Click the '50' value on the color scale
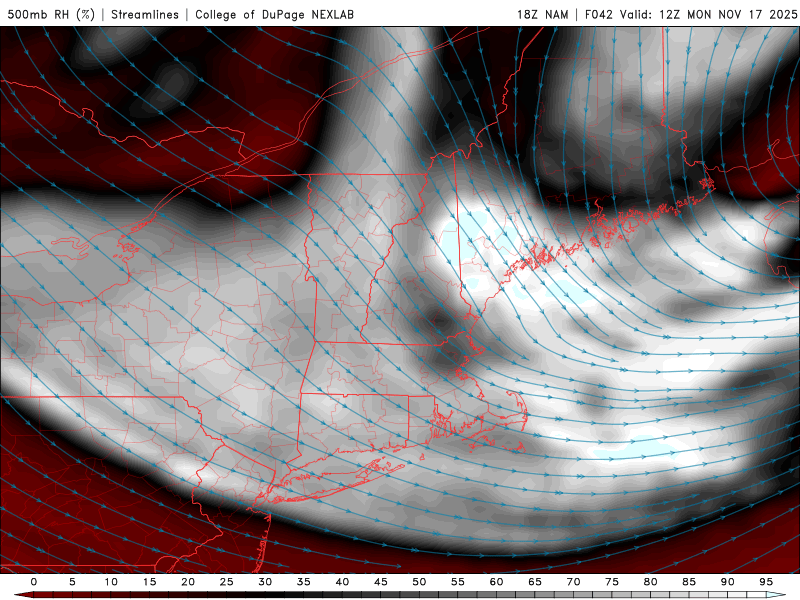This screenshot has width=800, height=600. point(419,582)
